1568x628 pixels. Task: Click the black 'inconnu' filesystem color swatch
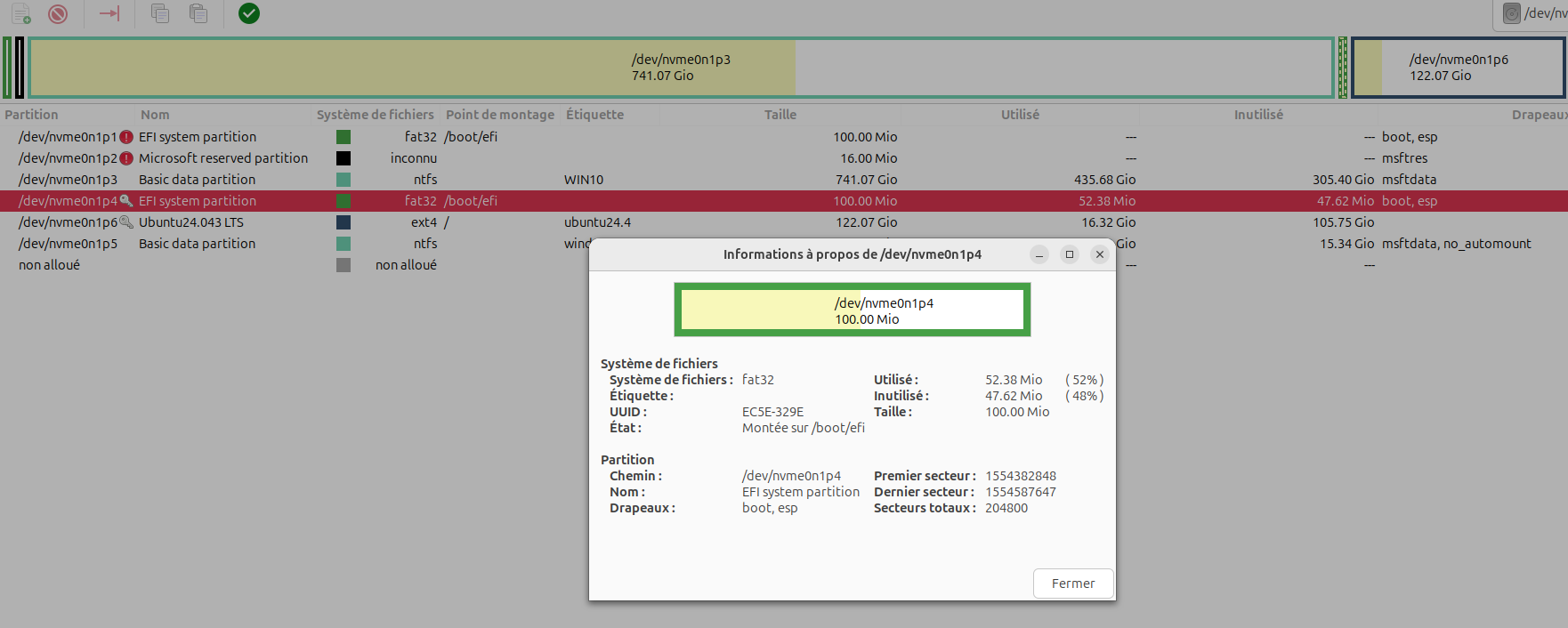(x=344, y=158)
